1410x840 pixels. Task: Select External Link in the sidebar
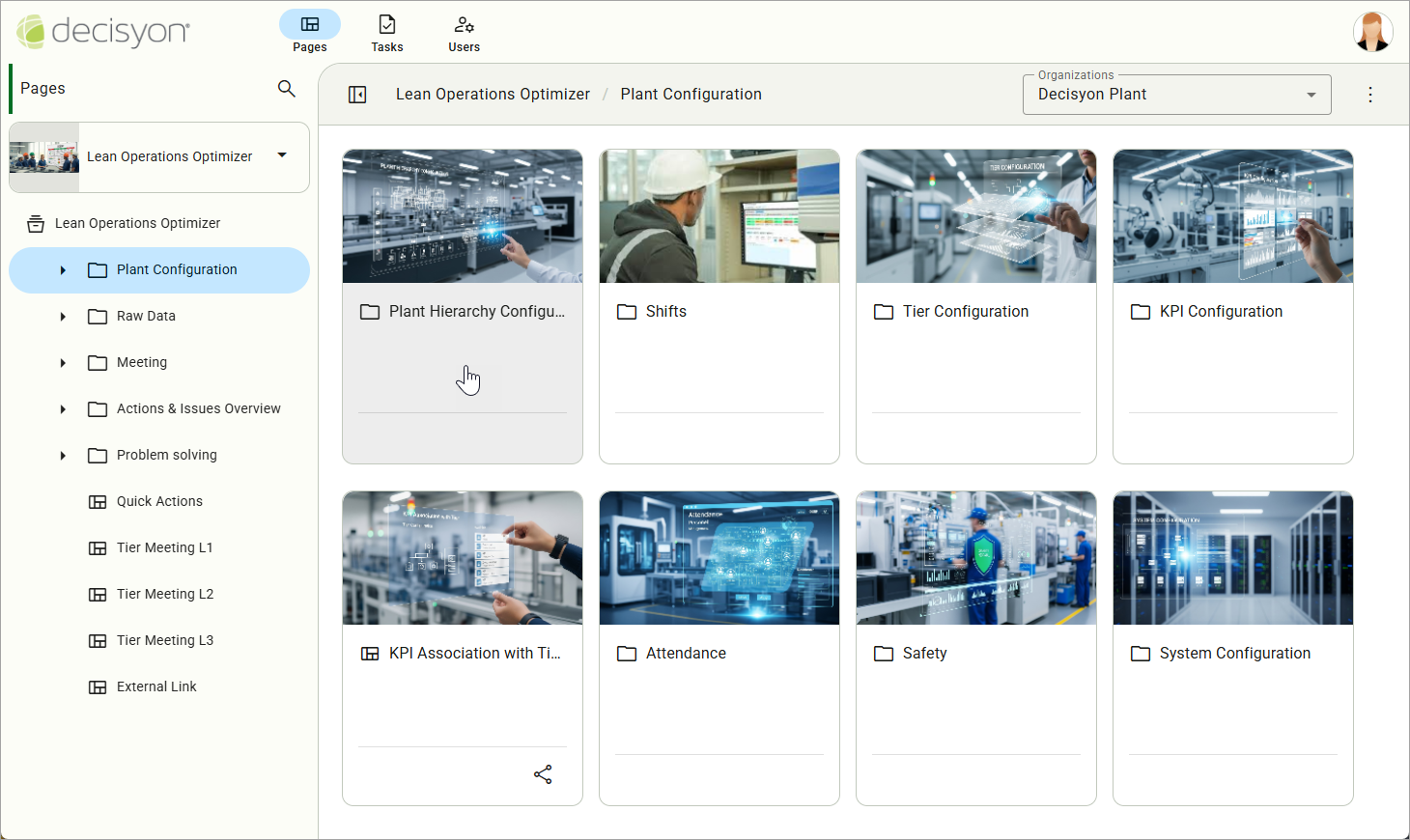click(156, 687)
